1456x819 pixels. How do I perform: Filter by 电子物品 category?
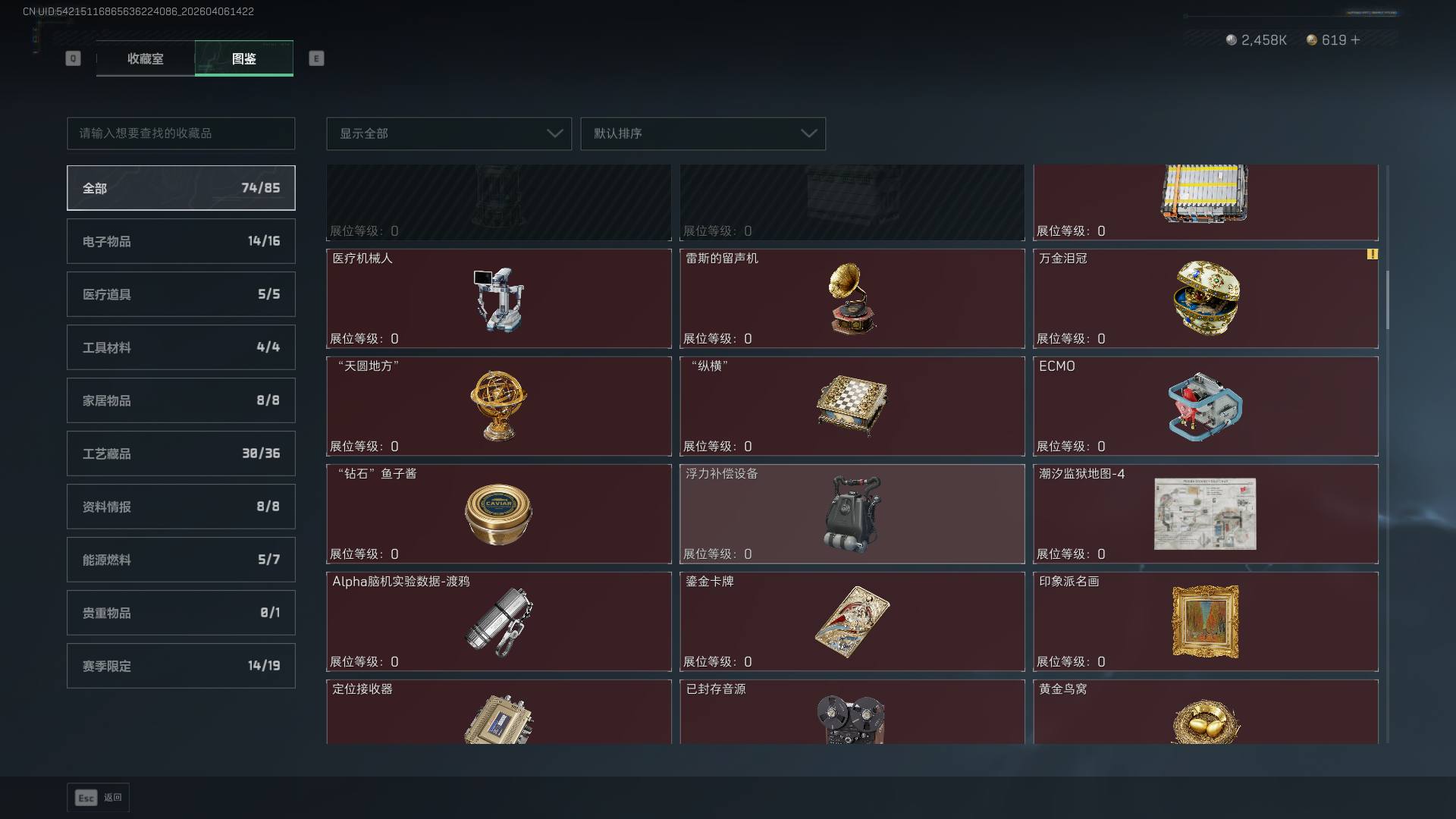[x=181, y=241]
